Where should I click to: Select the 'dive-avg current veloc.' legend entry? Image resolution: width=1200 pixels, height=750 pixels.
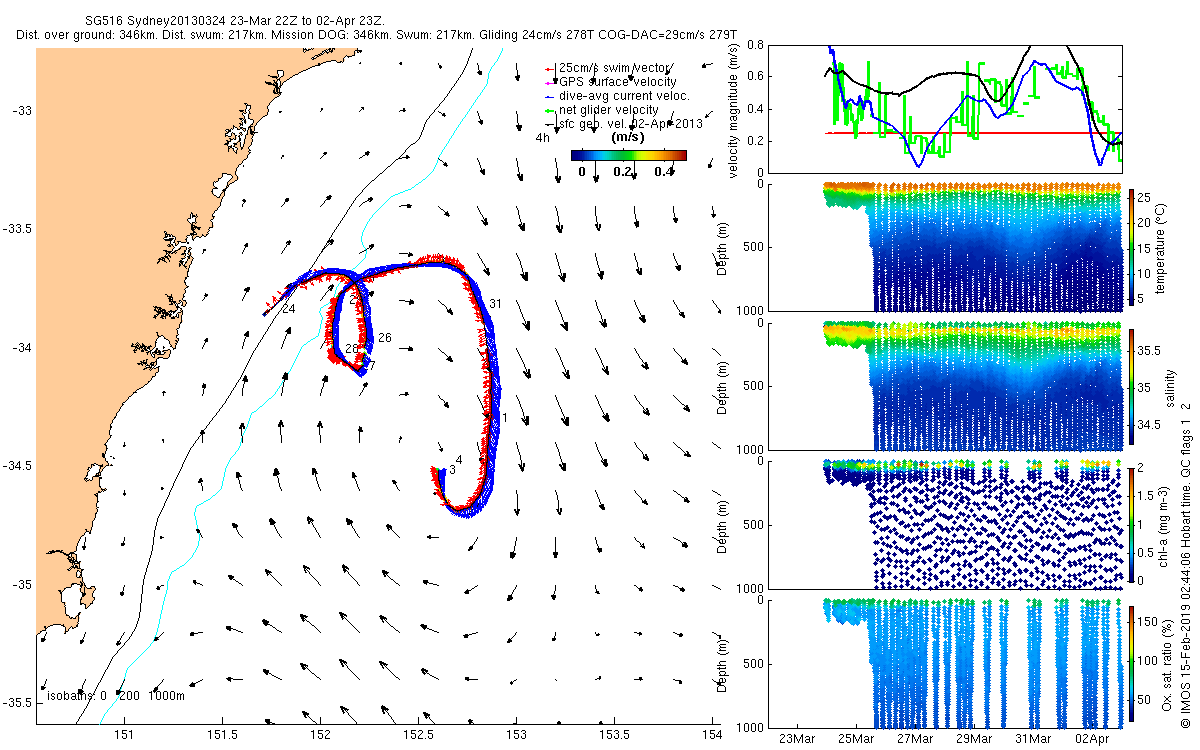pyautogui.click(x=617, y=96)
